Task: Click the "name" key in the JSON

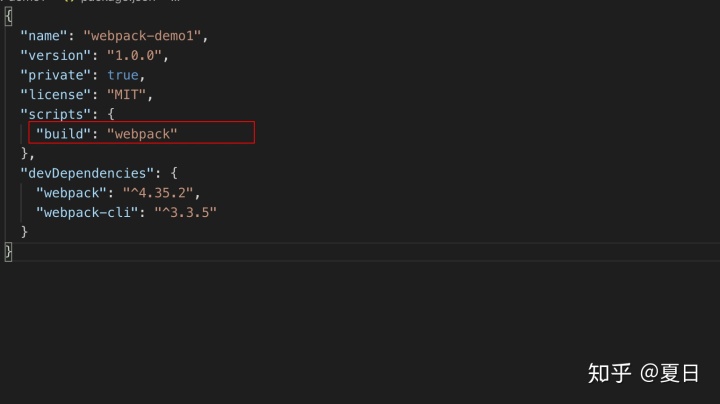Action: tap(44, 36)
